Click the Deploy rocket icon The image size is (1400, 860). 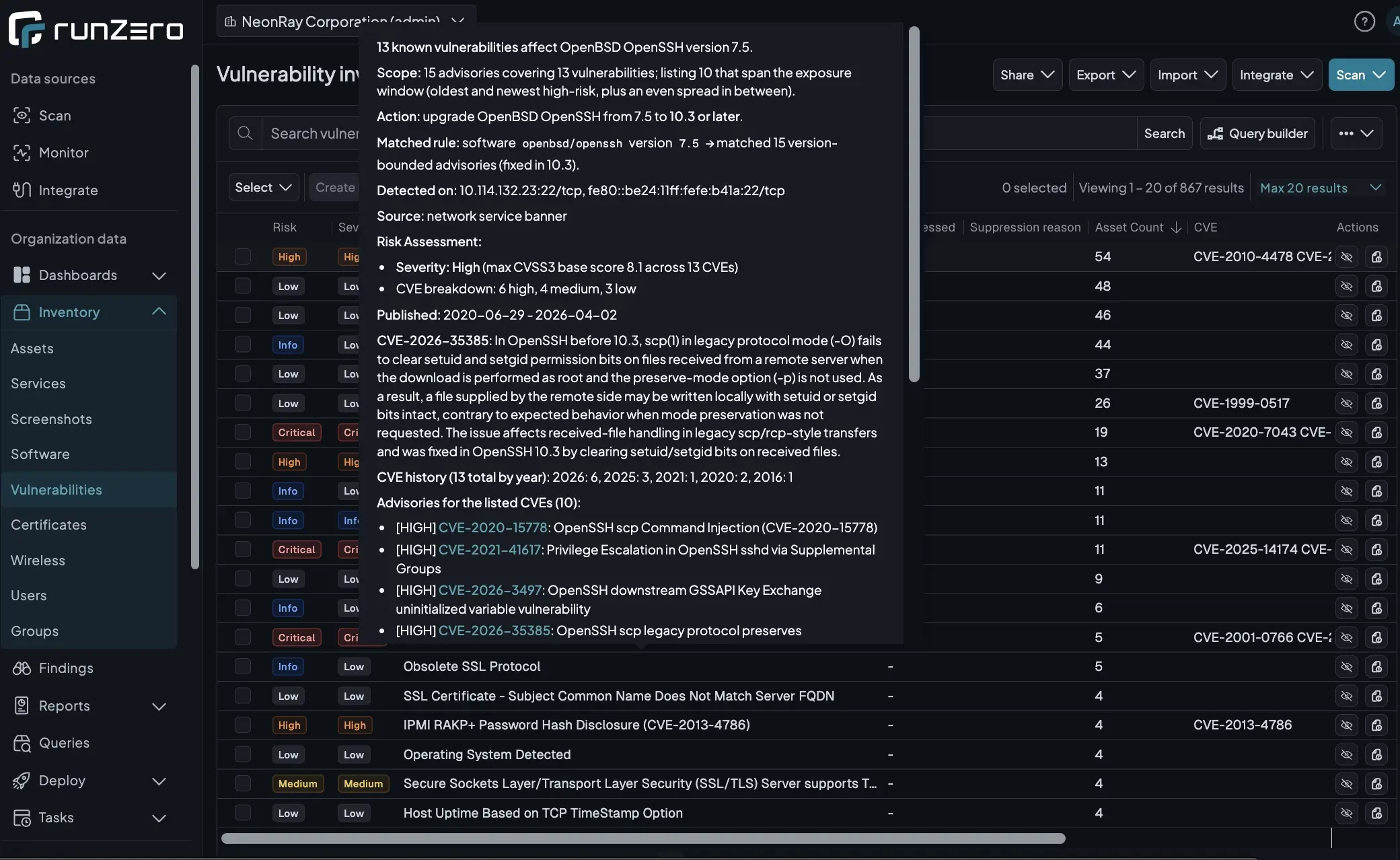tap(22, 781)
